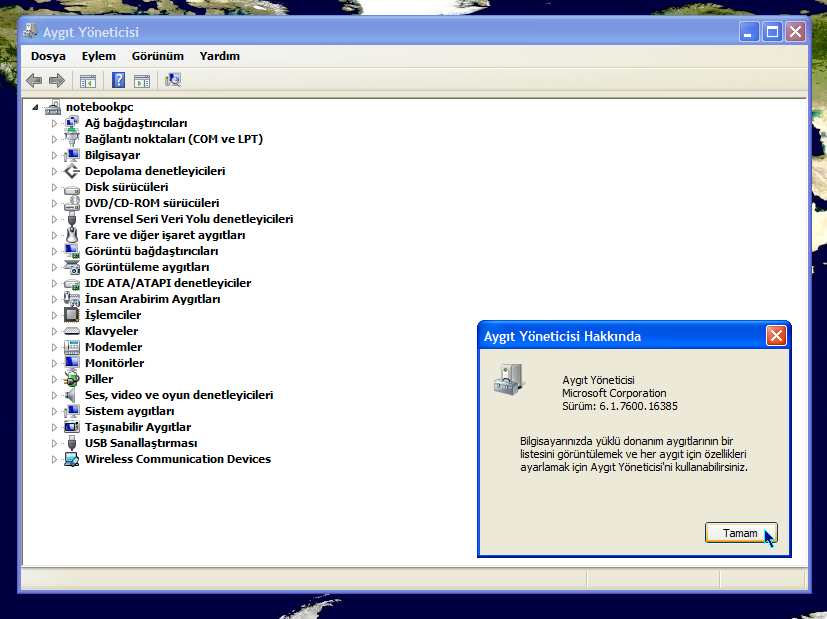The width and height of the screenshot is (827, 619).
Task: Click the Back arrow toolbar icon
Action: (x=34, y=81)
